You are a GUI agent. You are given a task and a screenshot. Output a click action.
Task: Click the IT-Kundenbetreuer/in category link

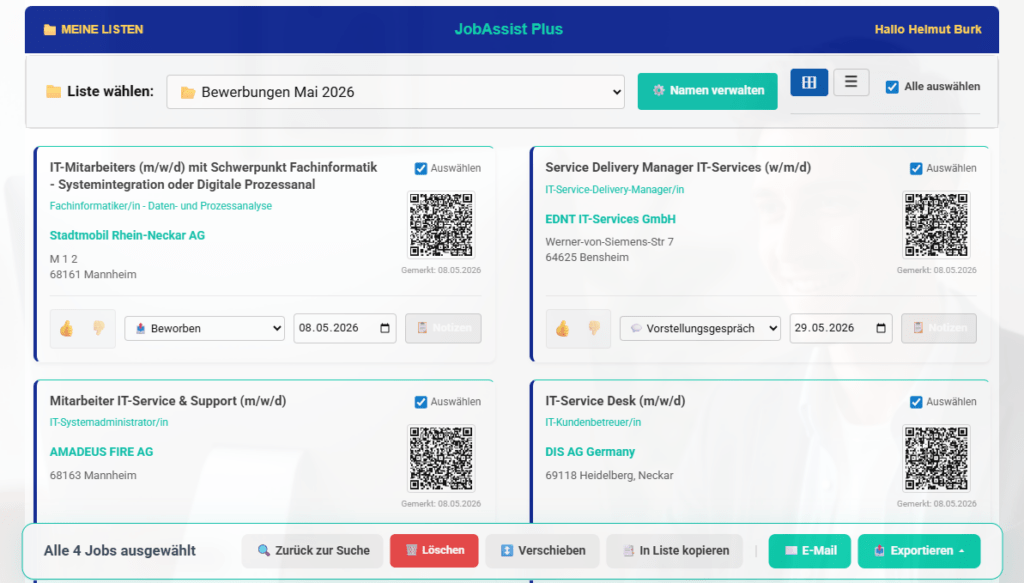coord(593,422)
